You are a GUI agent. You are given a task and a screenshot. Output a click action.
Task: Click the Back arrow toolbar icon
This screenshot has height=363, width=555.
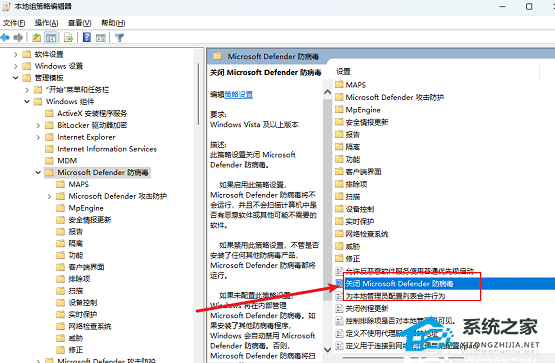click(5, 38)
